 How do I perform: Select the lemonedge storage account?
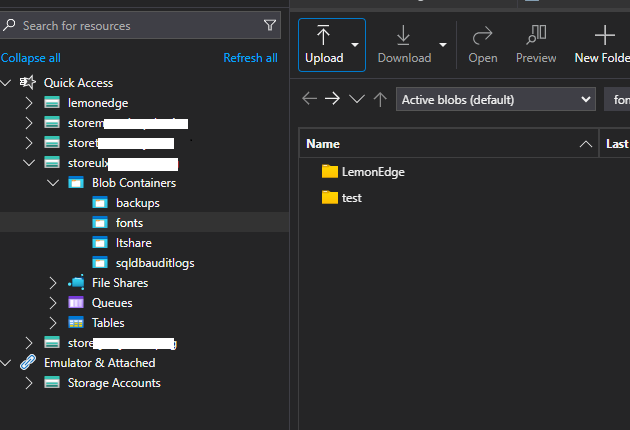(x=98, y=103)
